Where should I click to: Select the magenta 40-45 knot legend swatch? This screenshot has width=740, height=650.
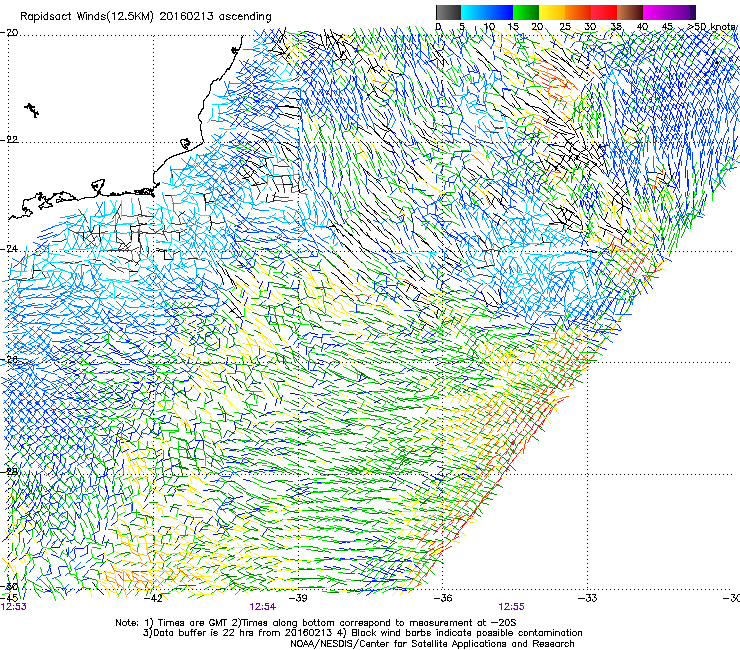656,12
